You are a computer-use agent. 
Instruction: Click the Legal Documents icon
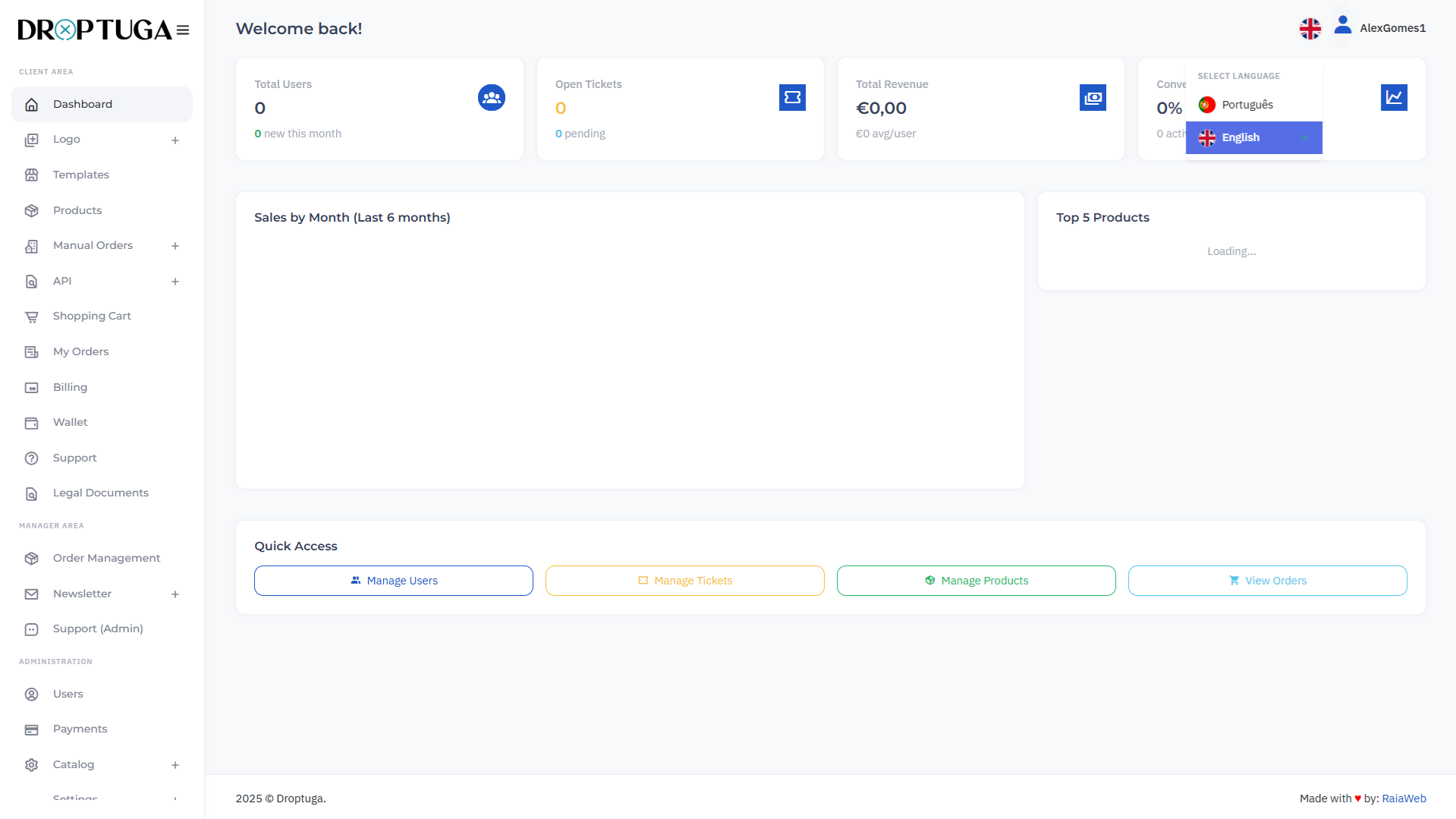31,493
